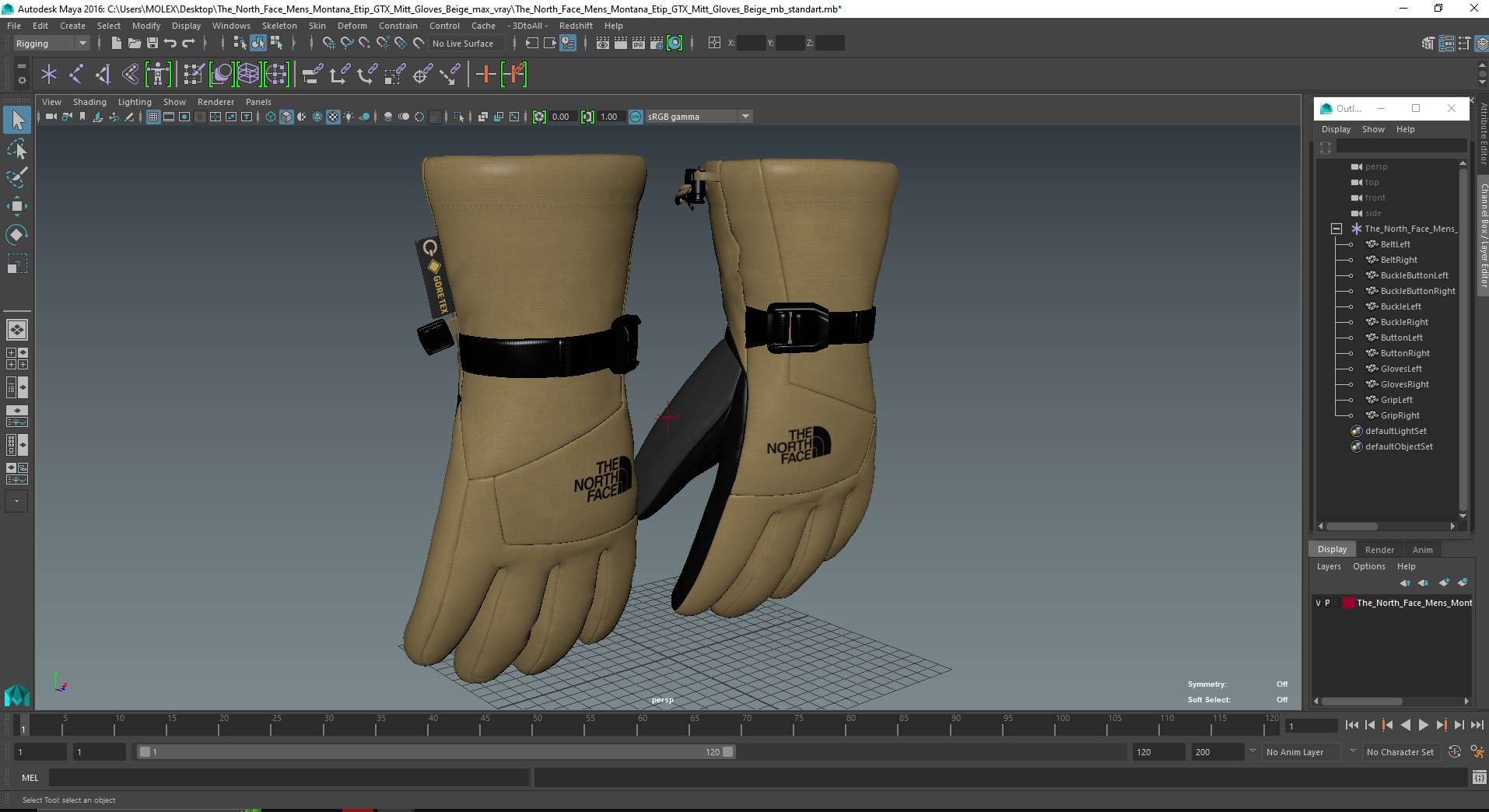Open the Cache menu

(483, 26)
